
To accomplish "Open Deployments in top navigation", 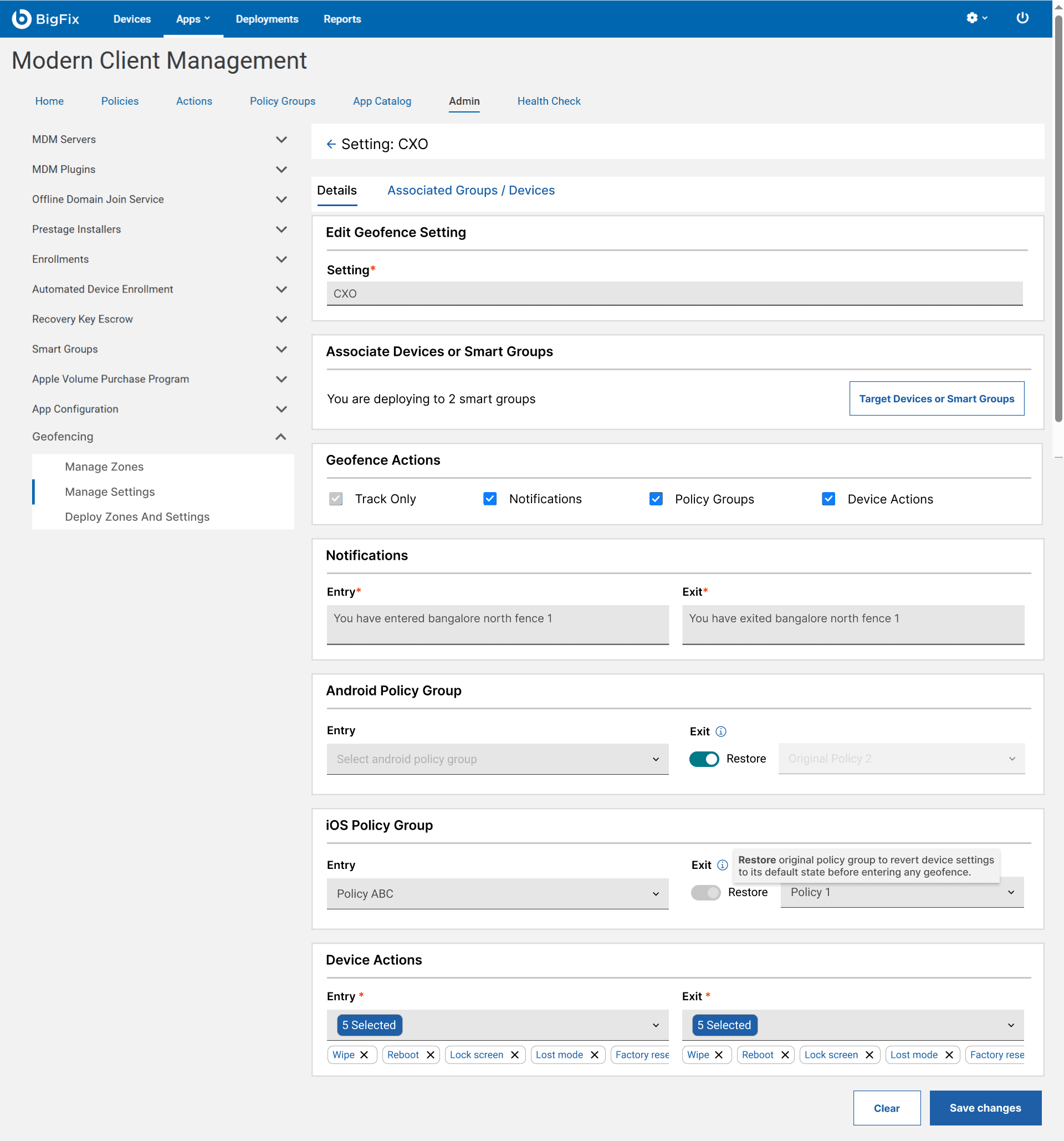I will (267, 19).
